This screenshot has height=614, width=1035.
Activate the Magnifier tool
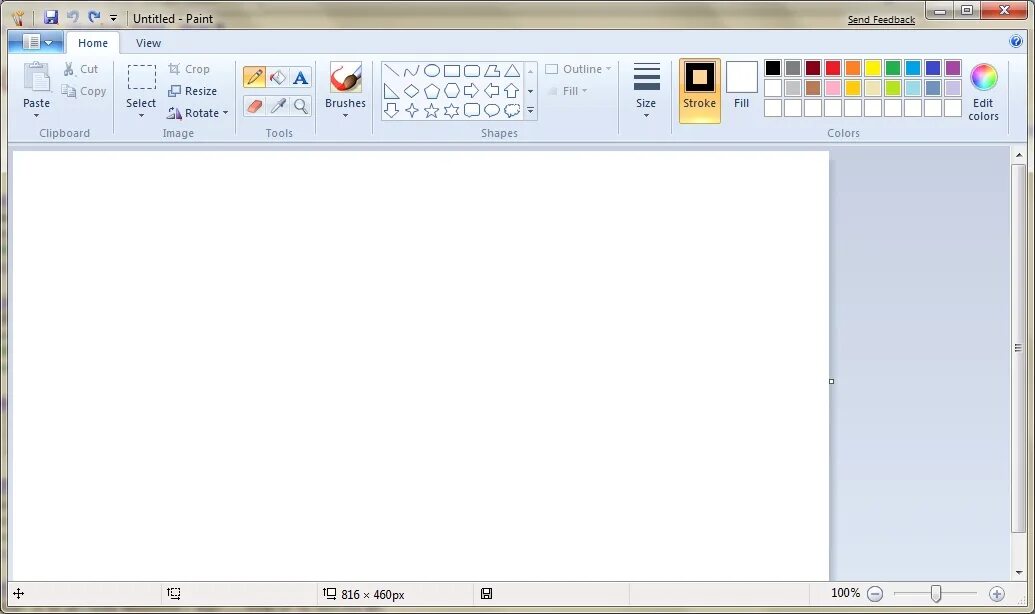coord(301,106)
